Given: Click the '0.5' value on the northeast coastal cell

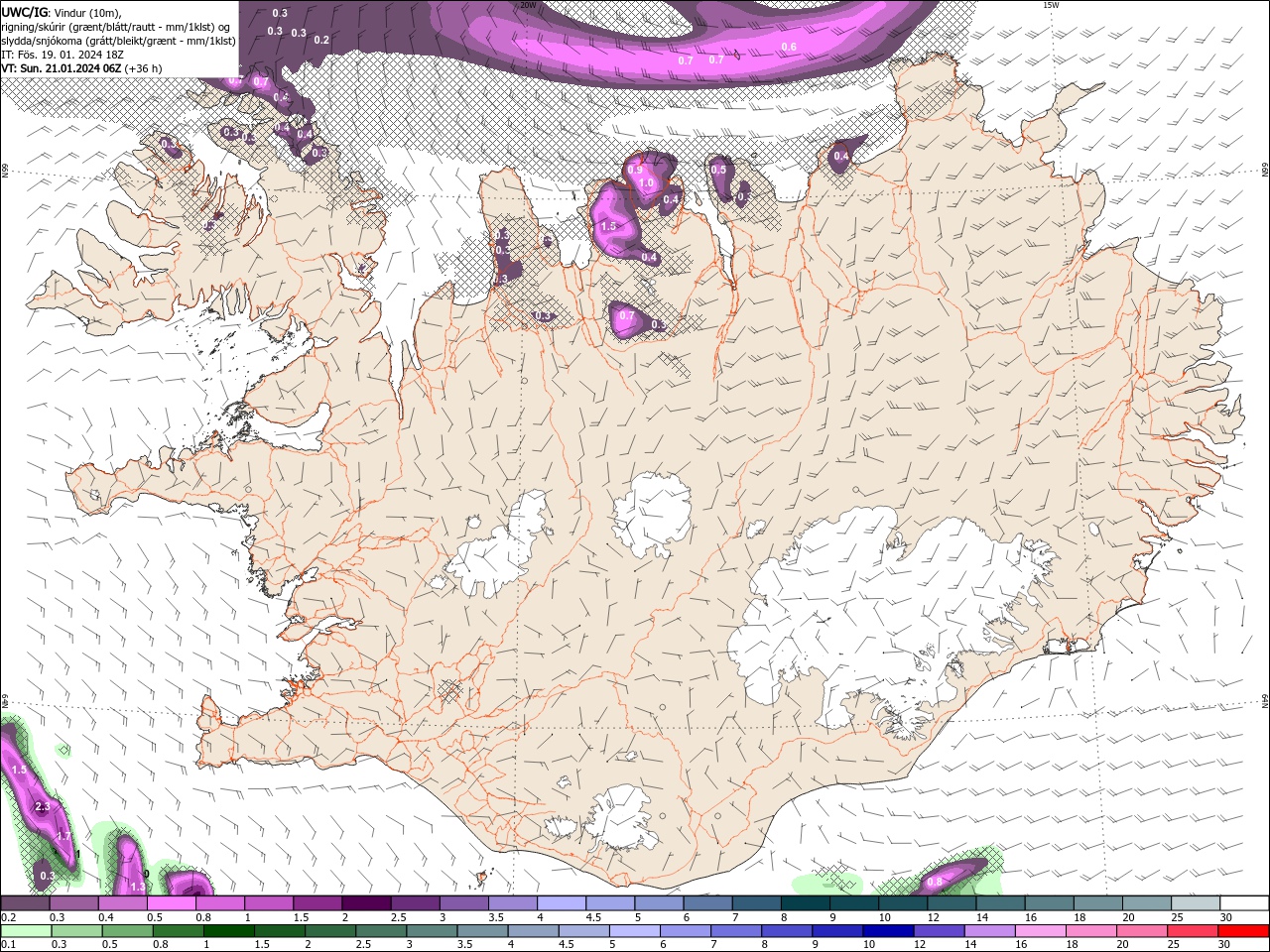Looking at the screenshot, I should pos(718,170).
